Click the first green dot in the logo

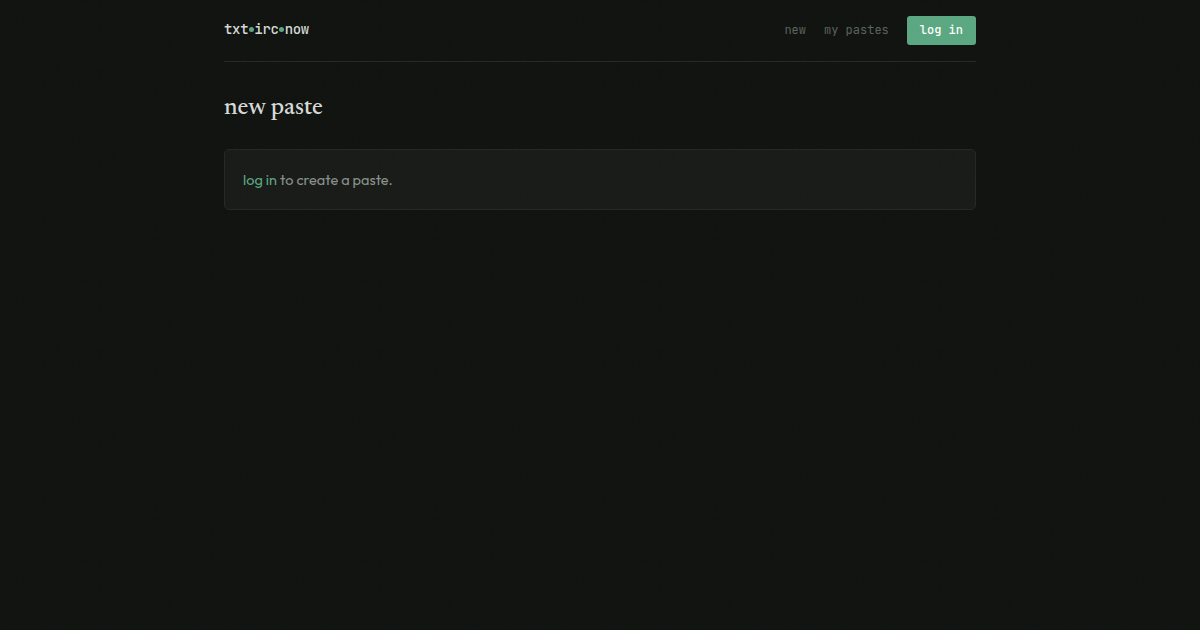251,30
